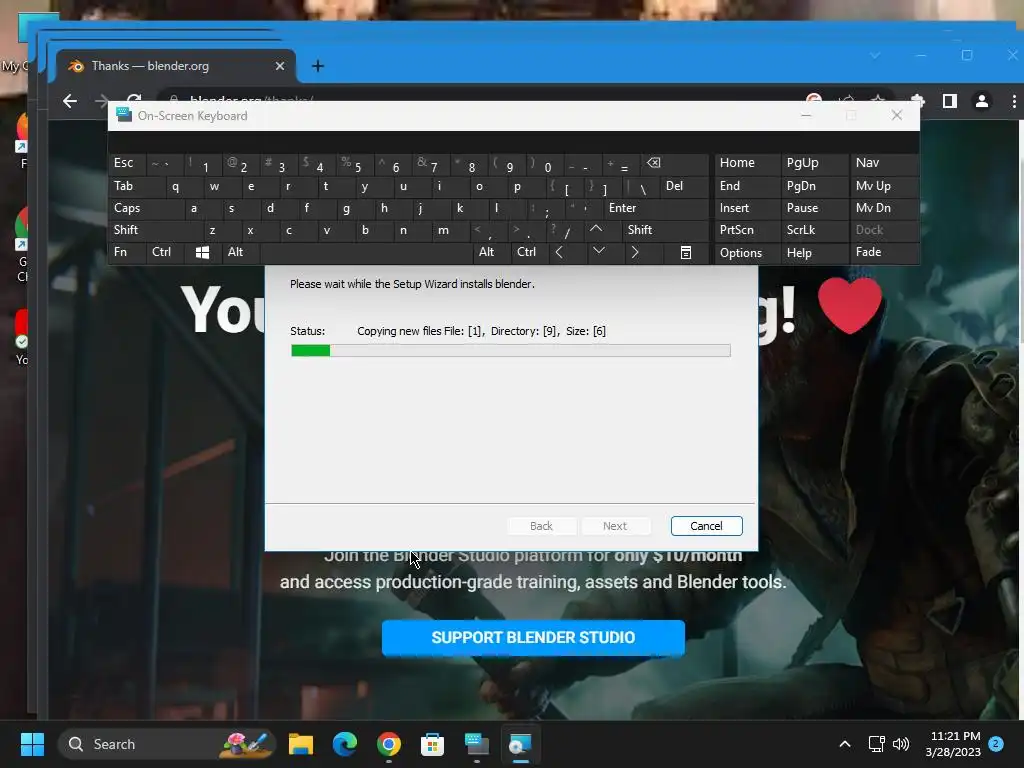Click the Del key on On-Screen Keyboard

coord(684,186)
